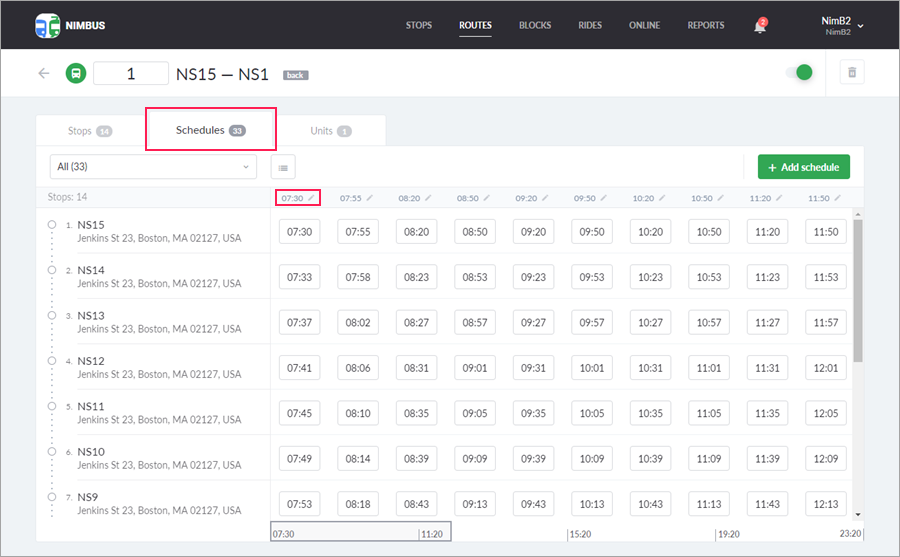Click the Add schedule button

click(803, 167)
